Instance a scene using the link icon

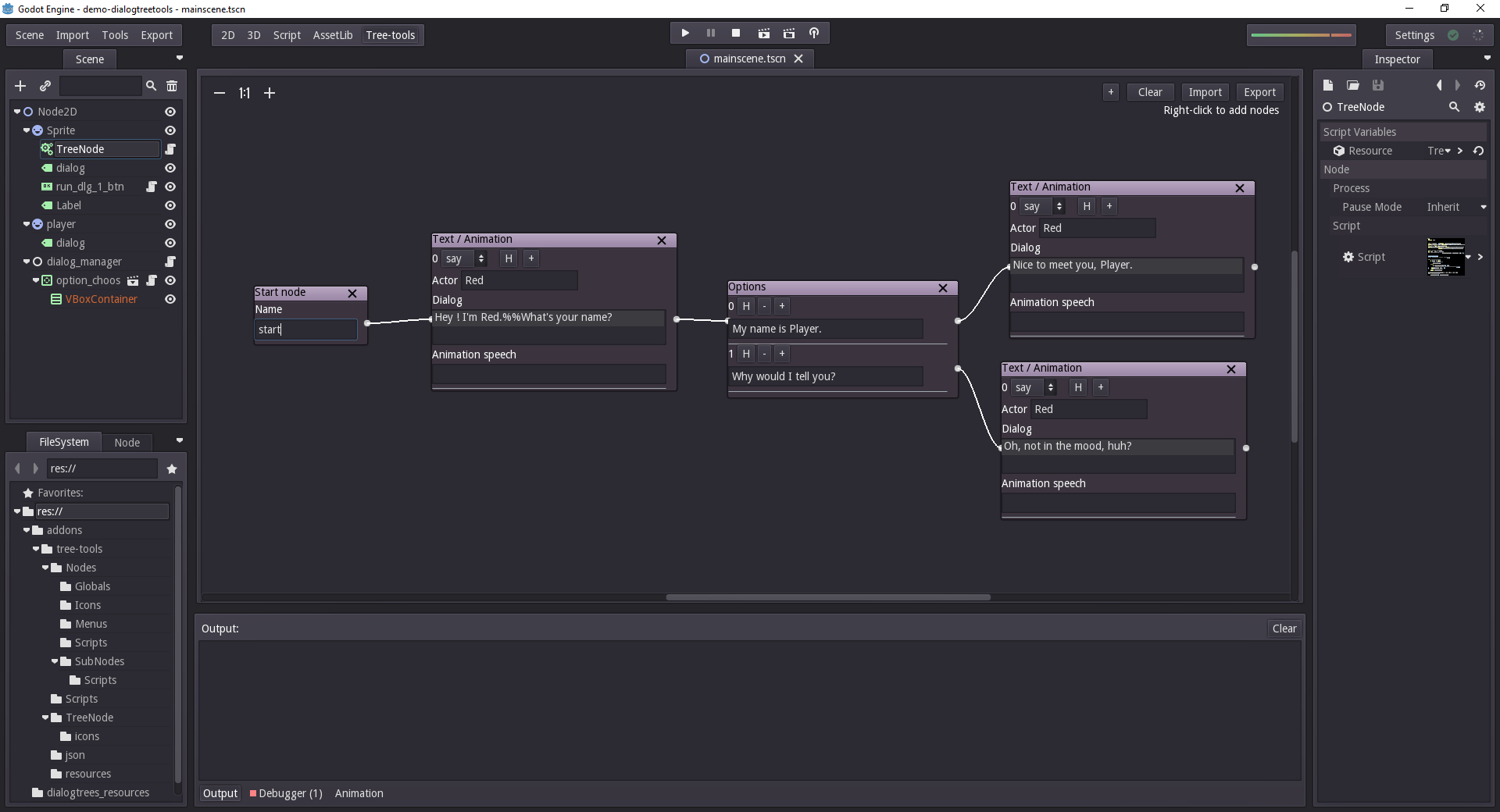(45, 86)
